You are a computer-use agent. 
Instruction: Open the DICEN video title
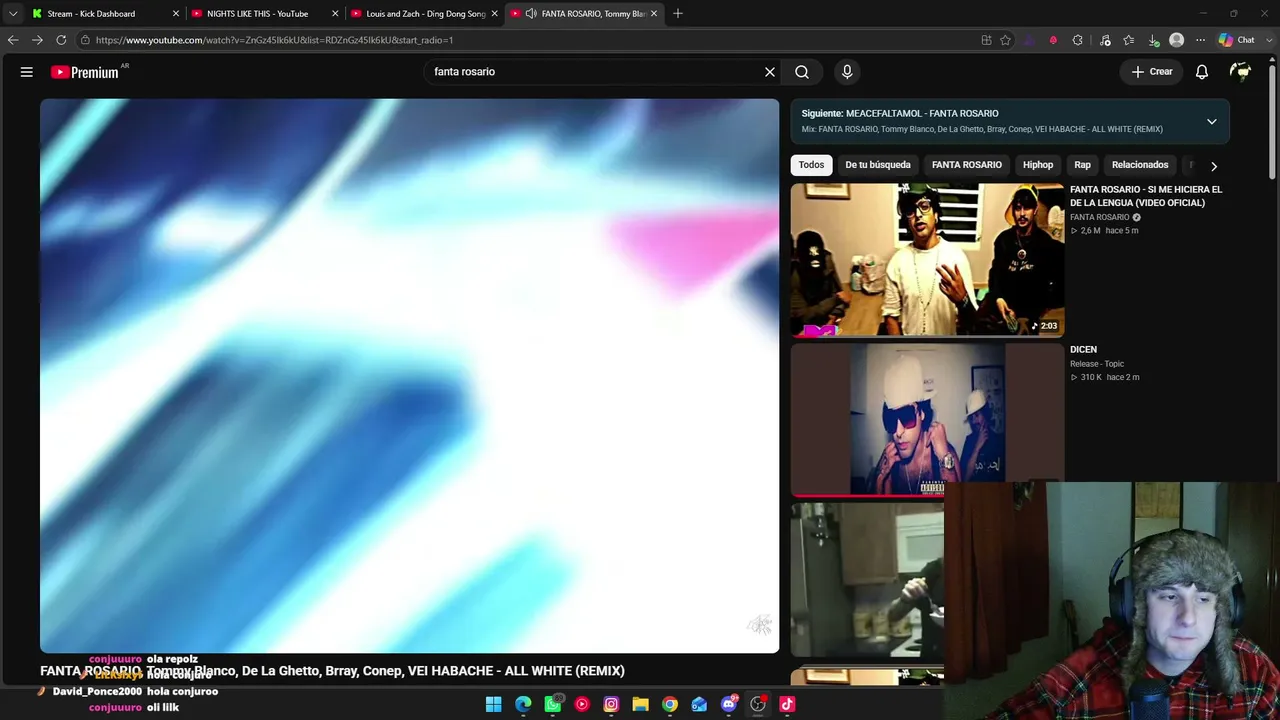click(1083, 349)
